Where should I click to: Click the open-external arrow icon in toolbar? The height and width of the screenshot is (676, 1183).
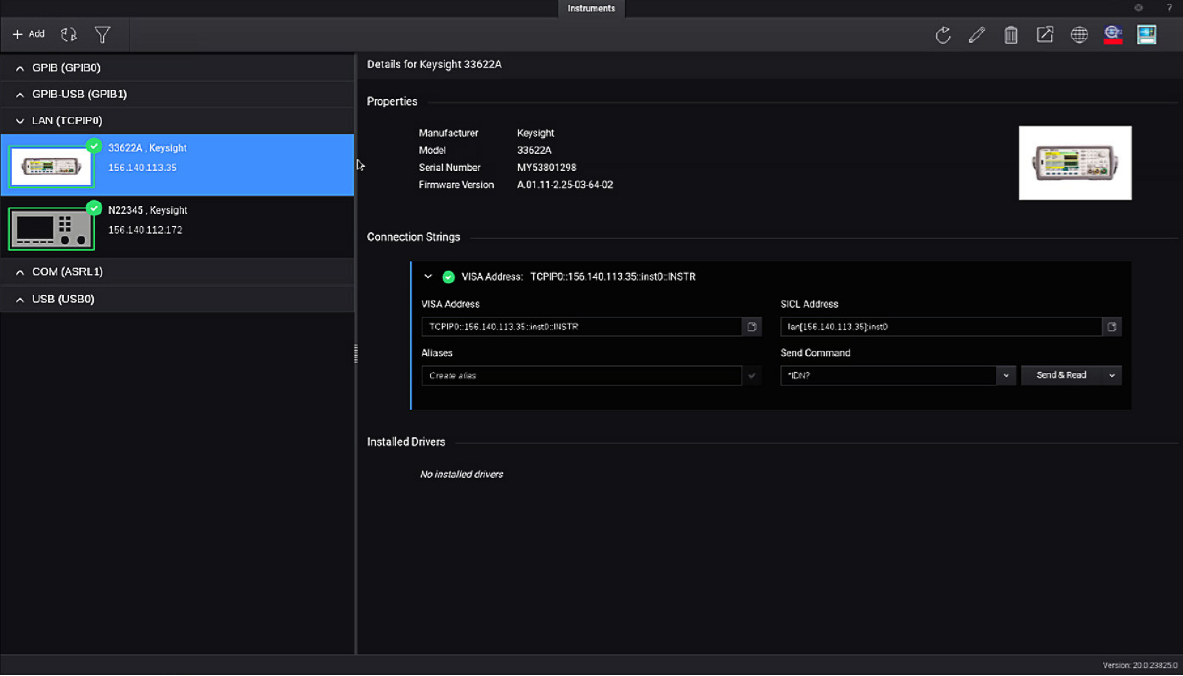tap(1045, 35)
